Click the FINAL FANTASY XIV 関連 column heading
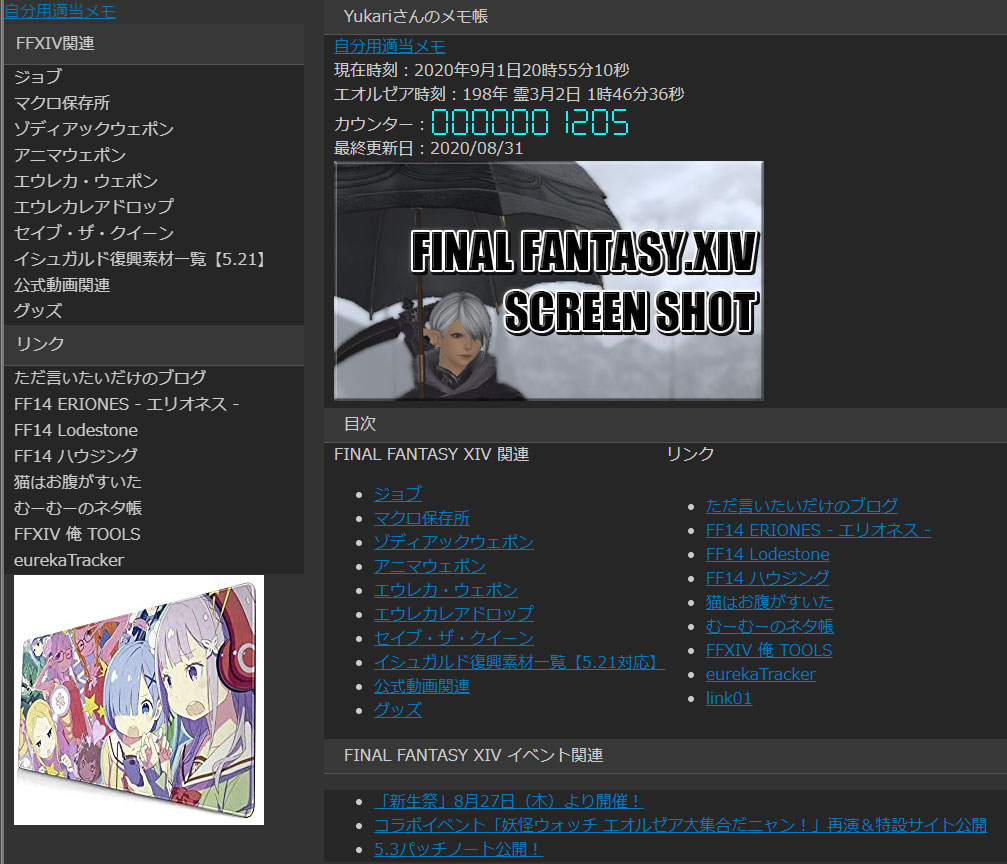Image resolution: width=1007 pixels, height=864 pixels. pyautogui.click(x=432, y=455)
